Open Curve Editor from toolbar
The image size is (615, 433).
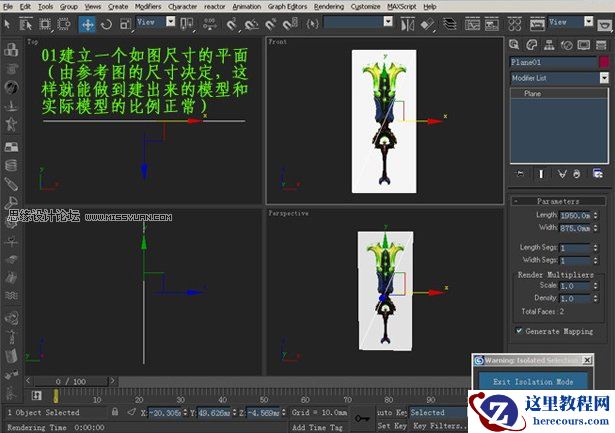click(x=472, y=24)
